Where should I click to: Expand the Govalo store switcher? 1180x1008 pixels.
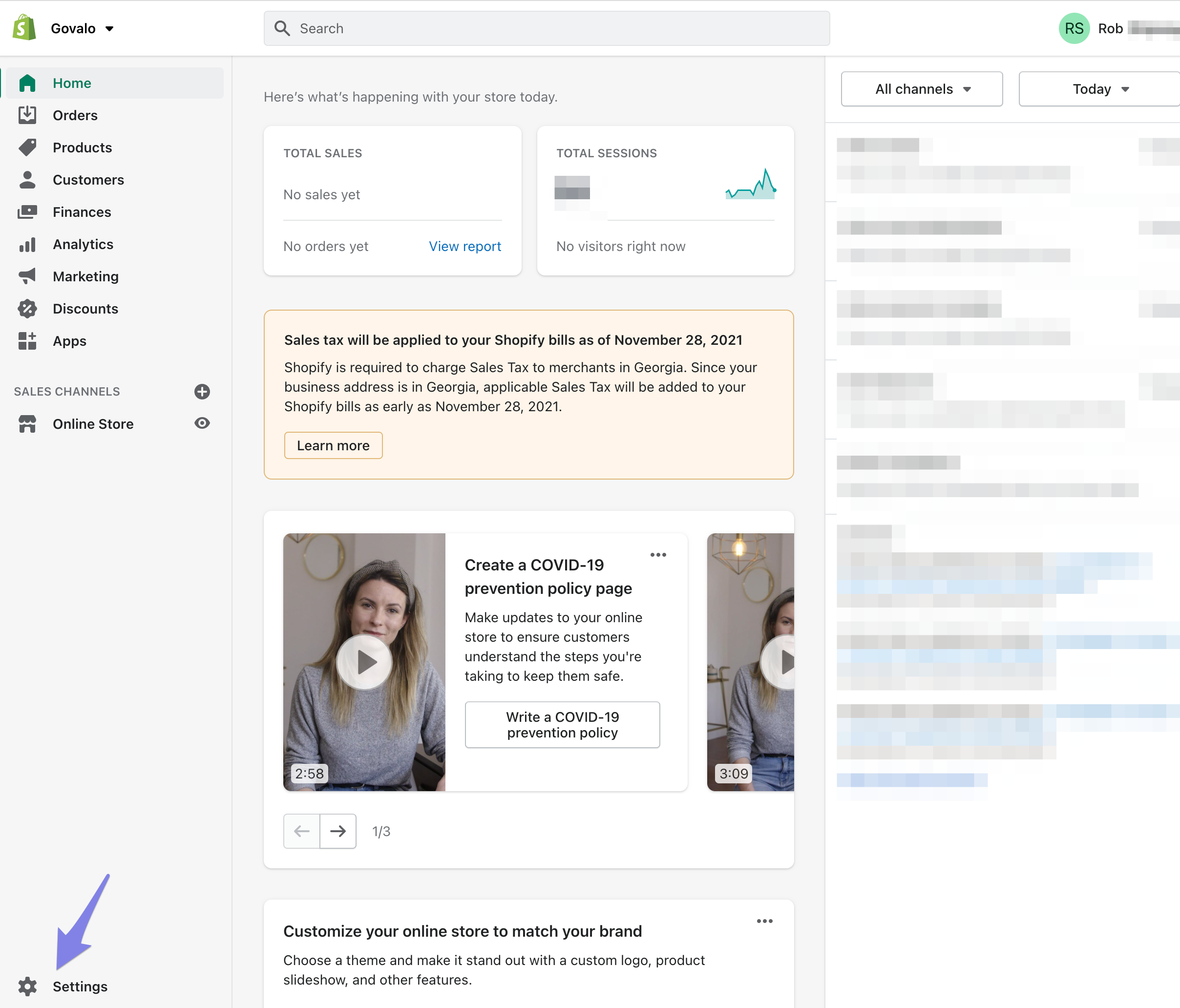(x=82, y=28)
